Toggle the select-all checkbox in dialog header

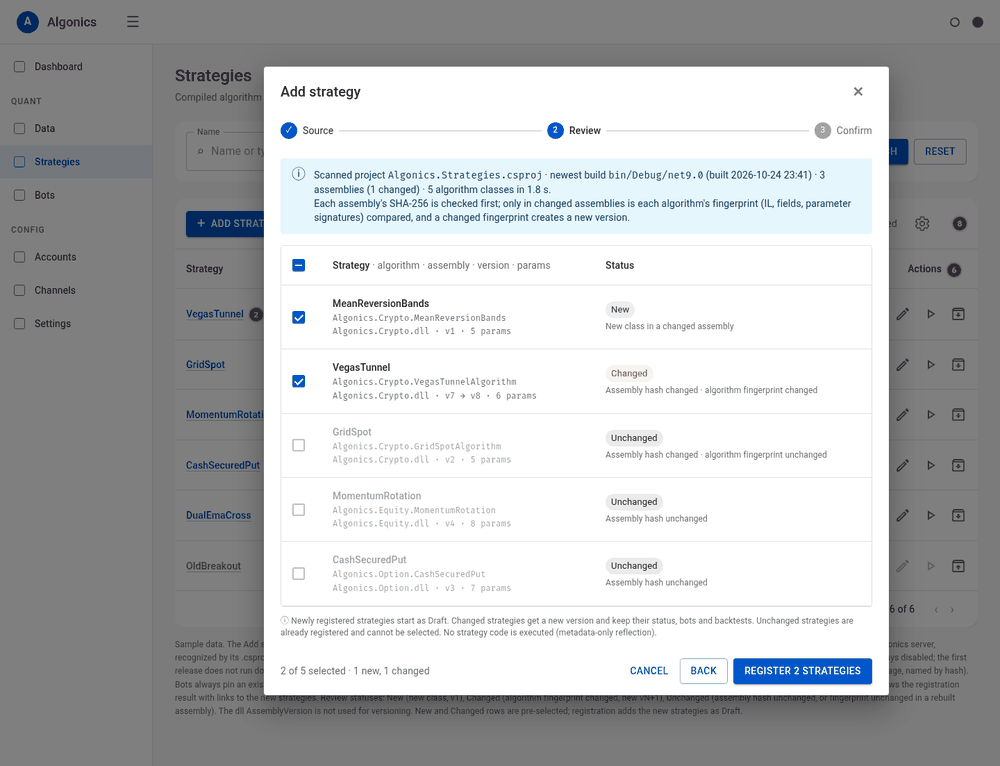pos(298,265)
